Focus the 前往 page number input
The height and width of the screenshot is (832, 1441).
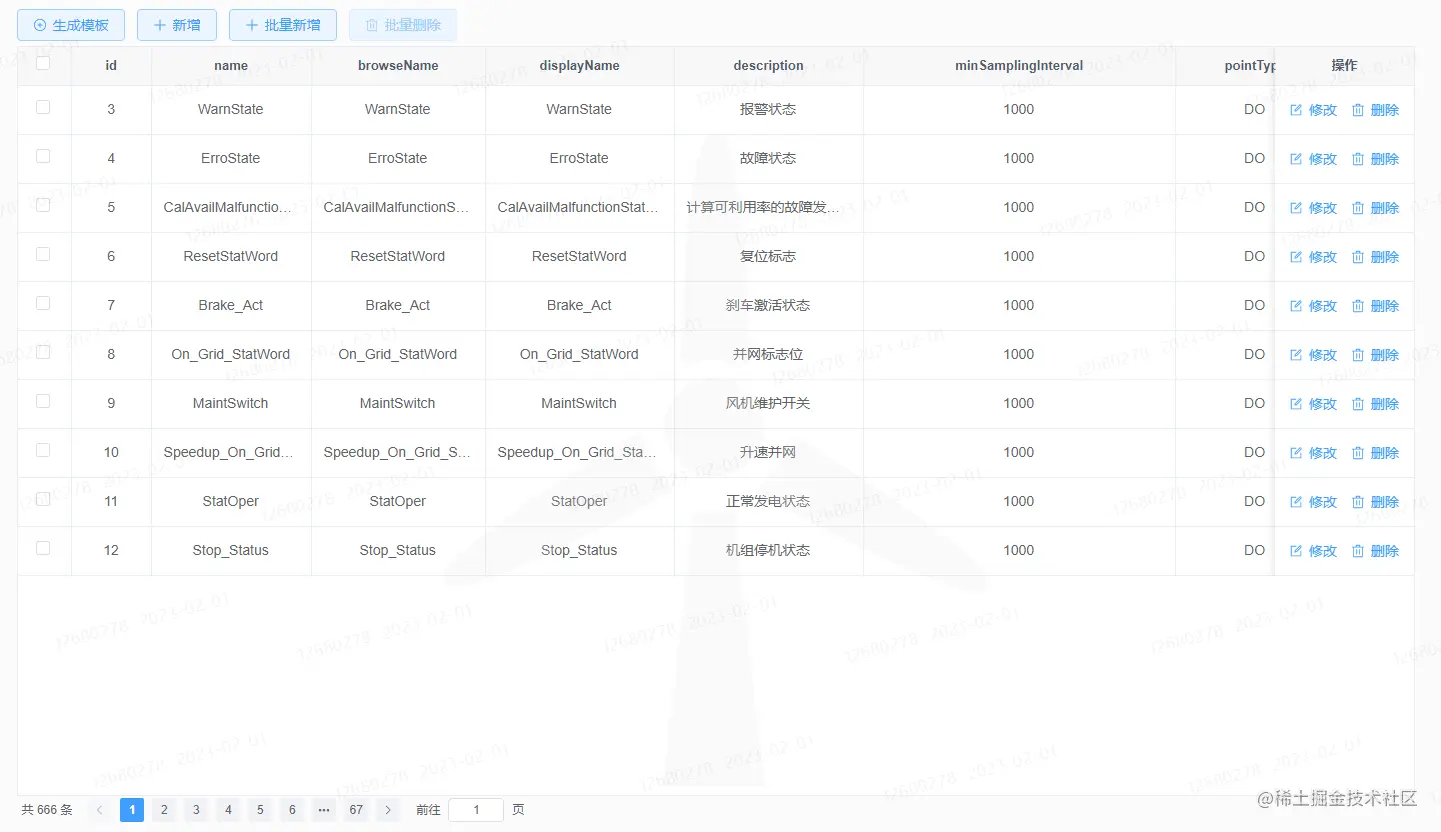coord(476,810)
